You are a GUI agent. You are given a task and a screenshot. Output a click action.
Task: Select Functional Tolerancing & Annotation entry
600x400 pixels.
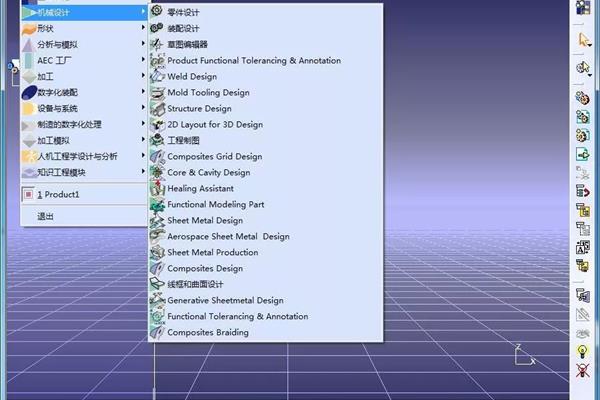pyautogui.click(x=266, y=317)
